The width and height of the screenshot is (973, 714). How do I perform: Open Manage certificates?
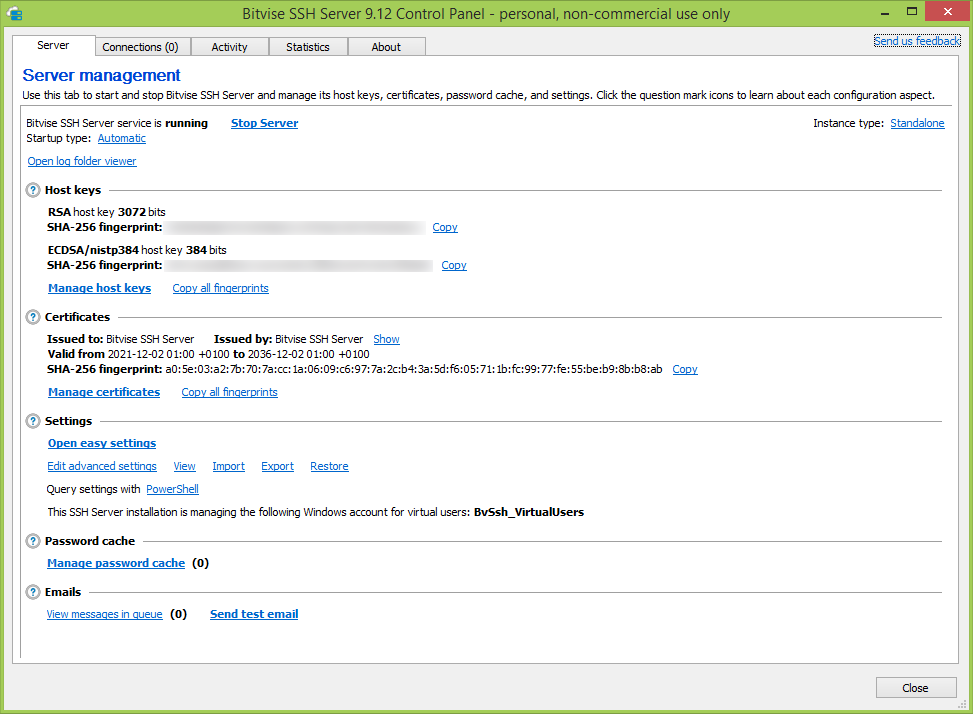tap(104, 392)
